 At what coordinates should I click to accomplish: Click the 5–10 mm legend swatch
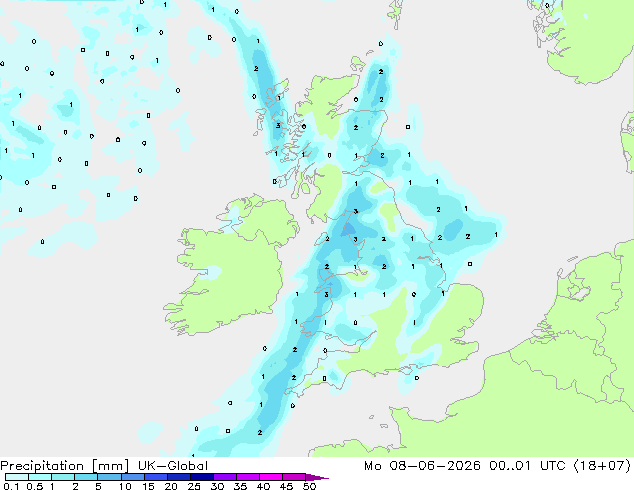[109, 477]
